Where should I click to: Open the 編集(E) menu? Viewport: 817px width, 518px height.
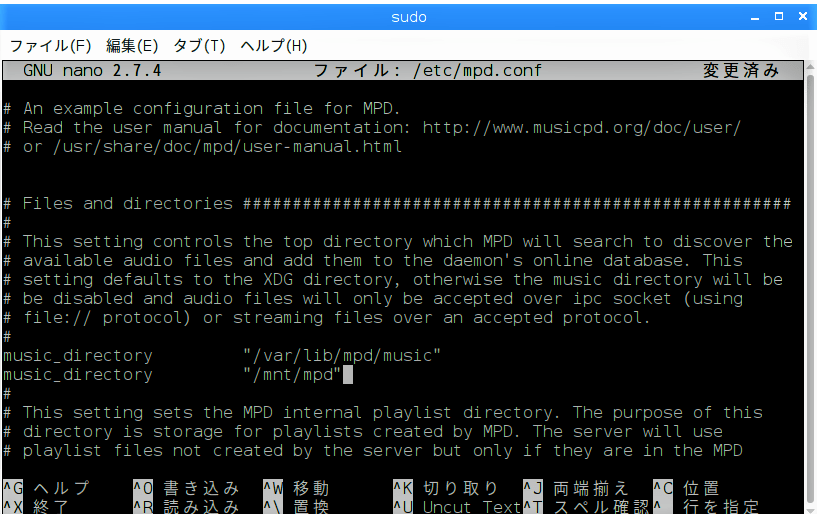tap(132, 46)
